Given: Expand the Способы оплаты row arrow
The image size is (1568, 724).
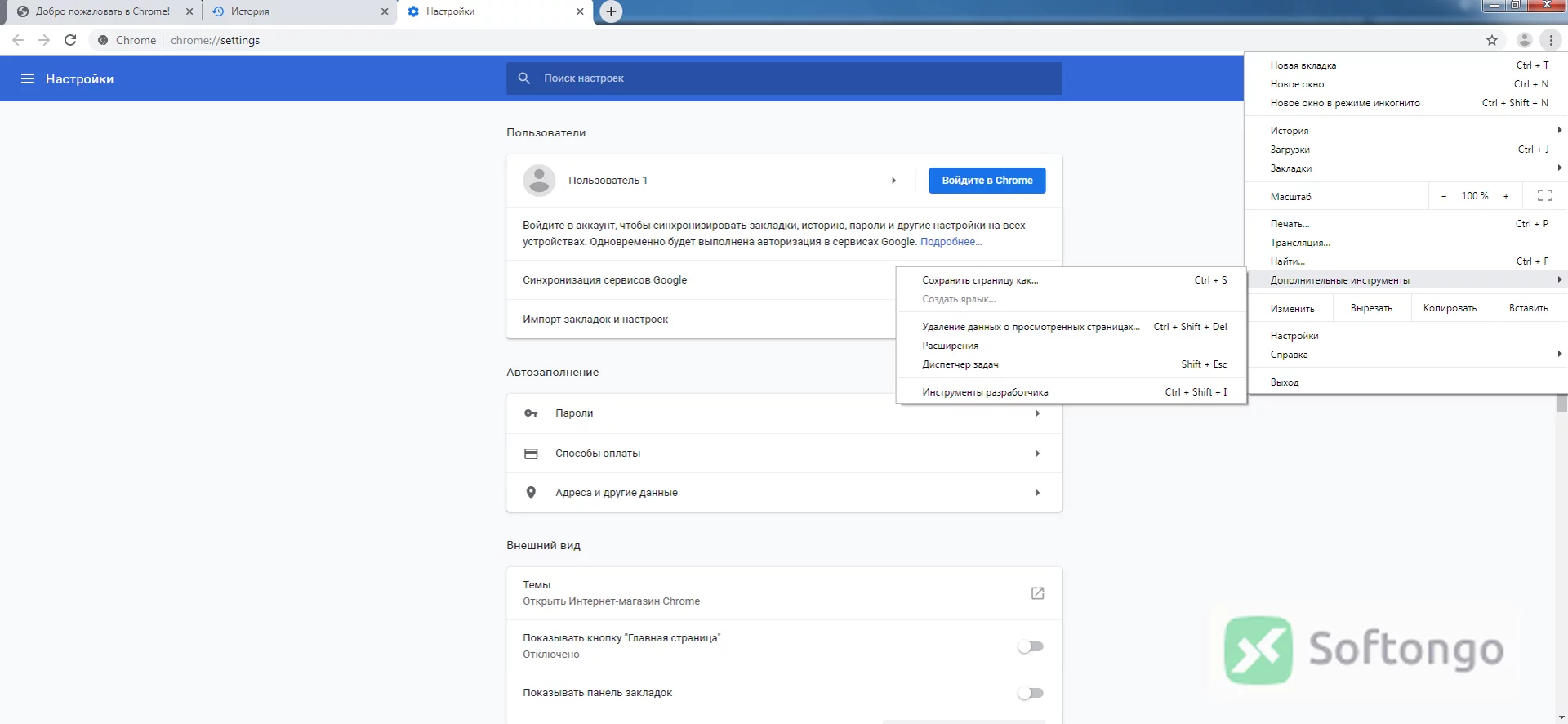Looking at the screenshot, I should pos(1037,454).
